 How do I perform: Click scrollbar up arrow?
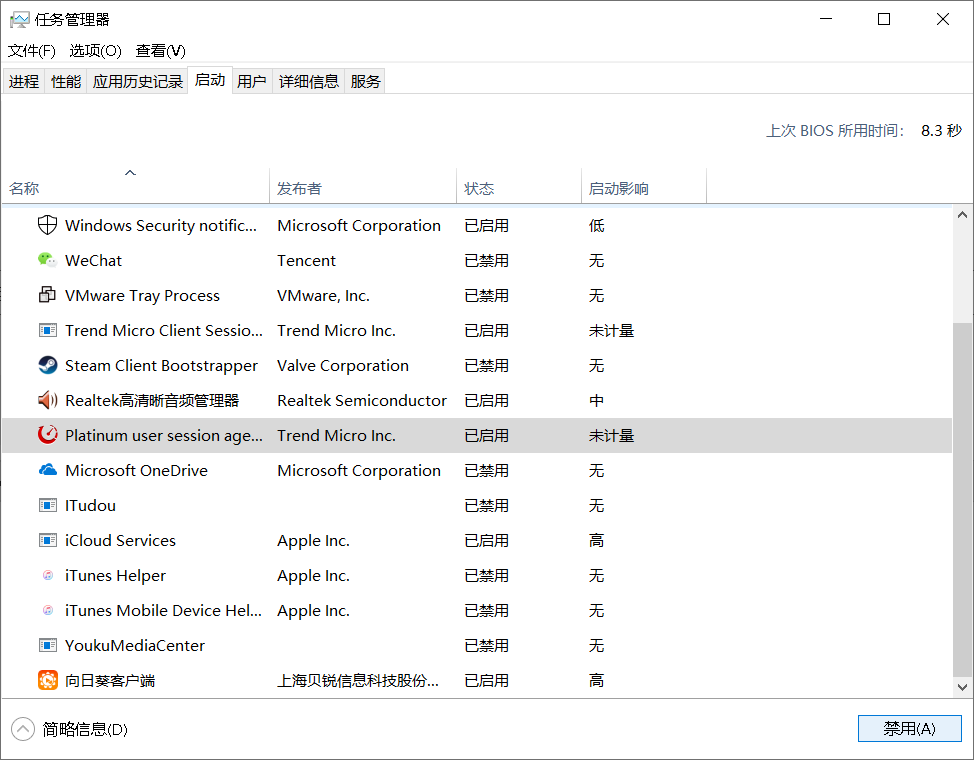(x=963, y=215)
